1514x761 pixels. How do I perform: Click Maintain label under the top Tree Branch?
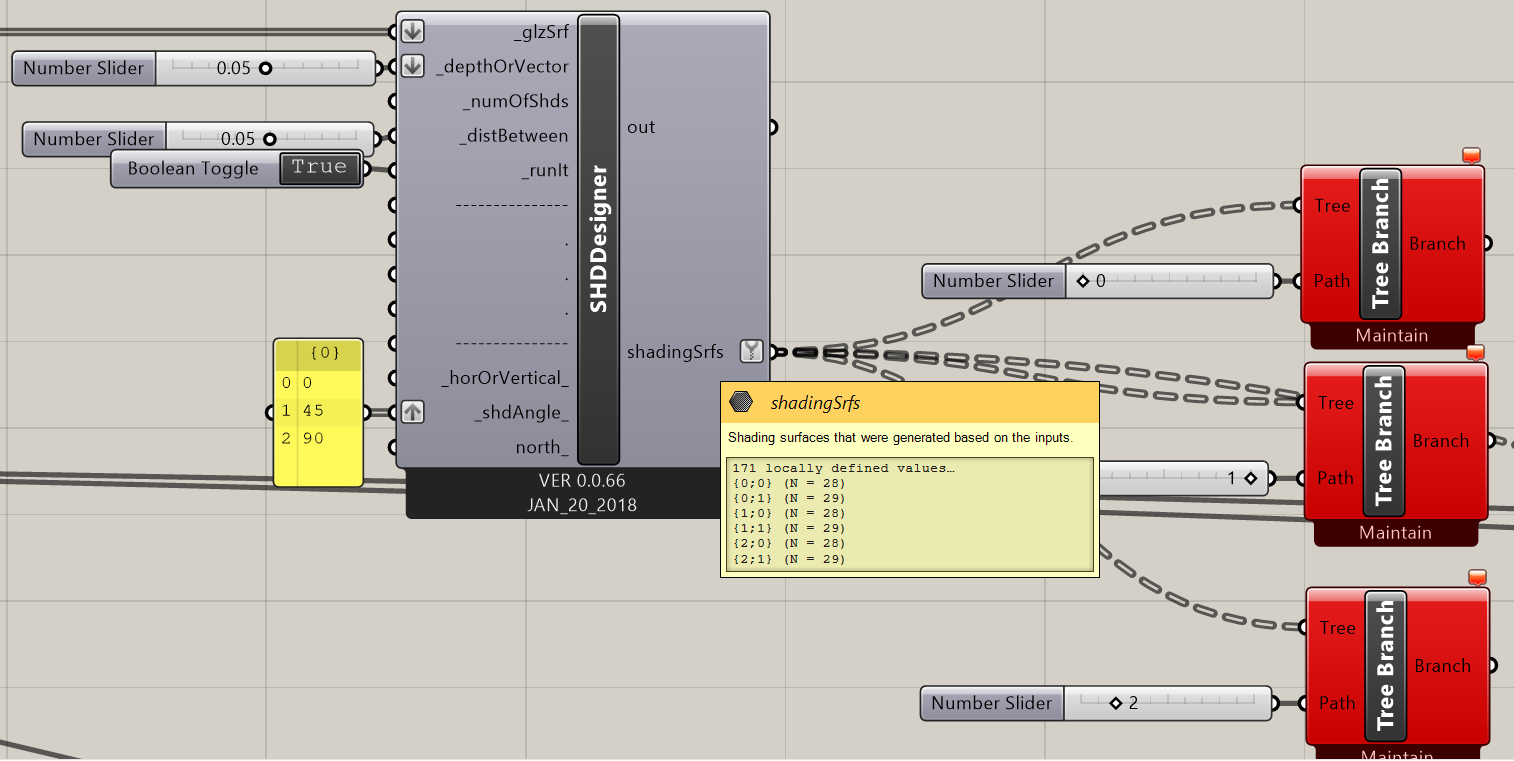click(x=1392, y=335)
